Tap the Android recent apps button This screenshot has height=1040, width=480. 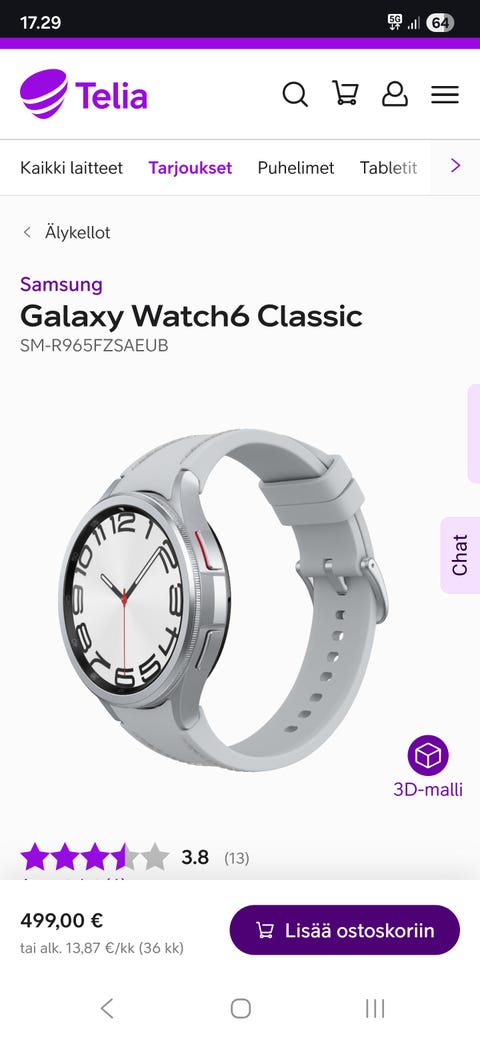[375, 1008]
